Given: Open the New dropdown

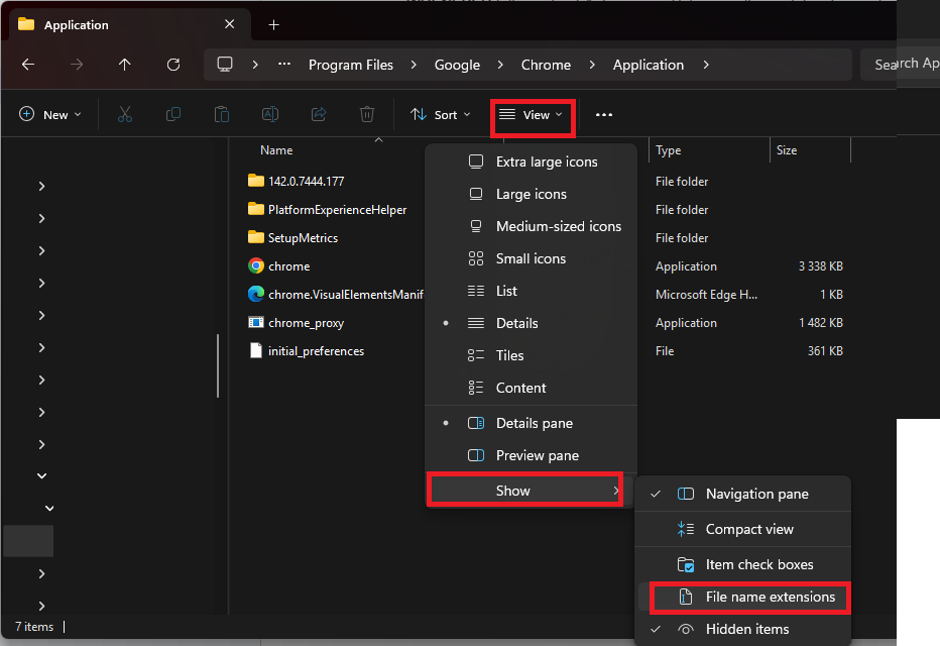Looking at the screenshot, I should point(50,114).
